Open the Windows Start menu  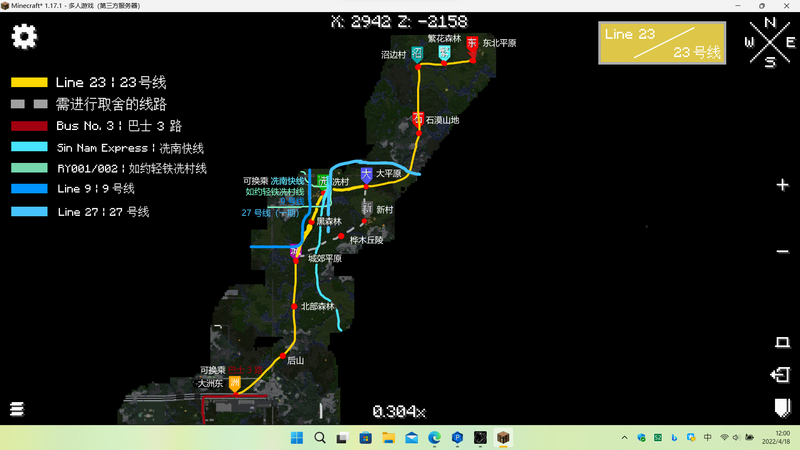[297, 438]
